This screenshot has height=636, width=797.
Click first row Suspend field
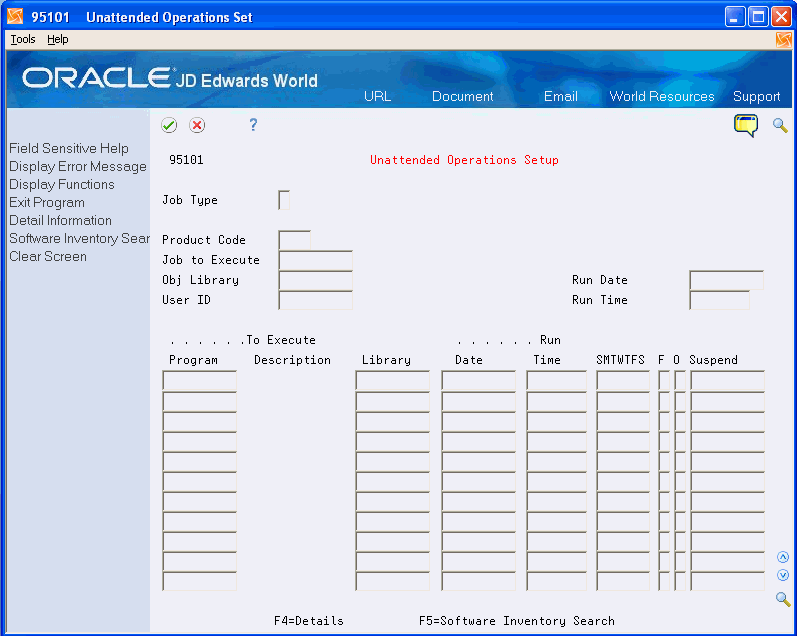tap(727, 380)
